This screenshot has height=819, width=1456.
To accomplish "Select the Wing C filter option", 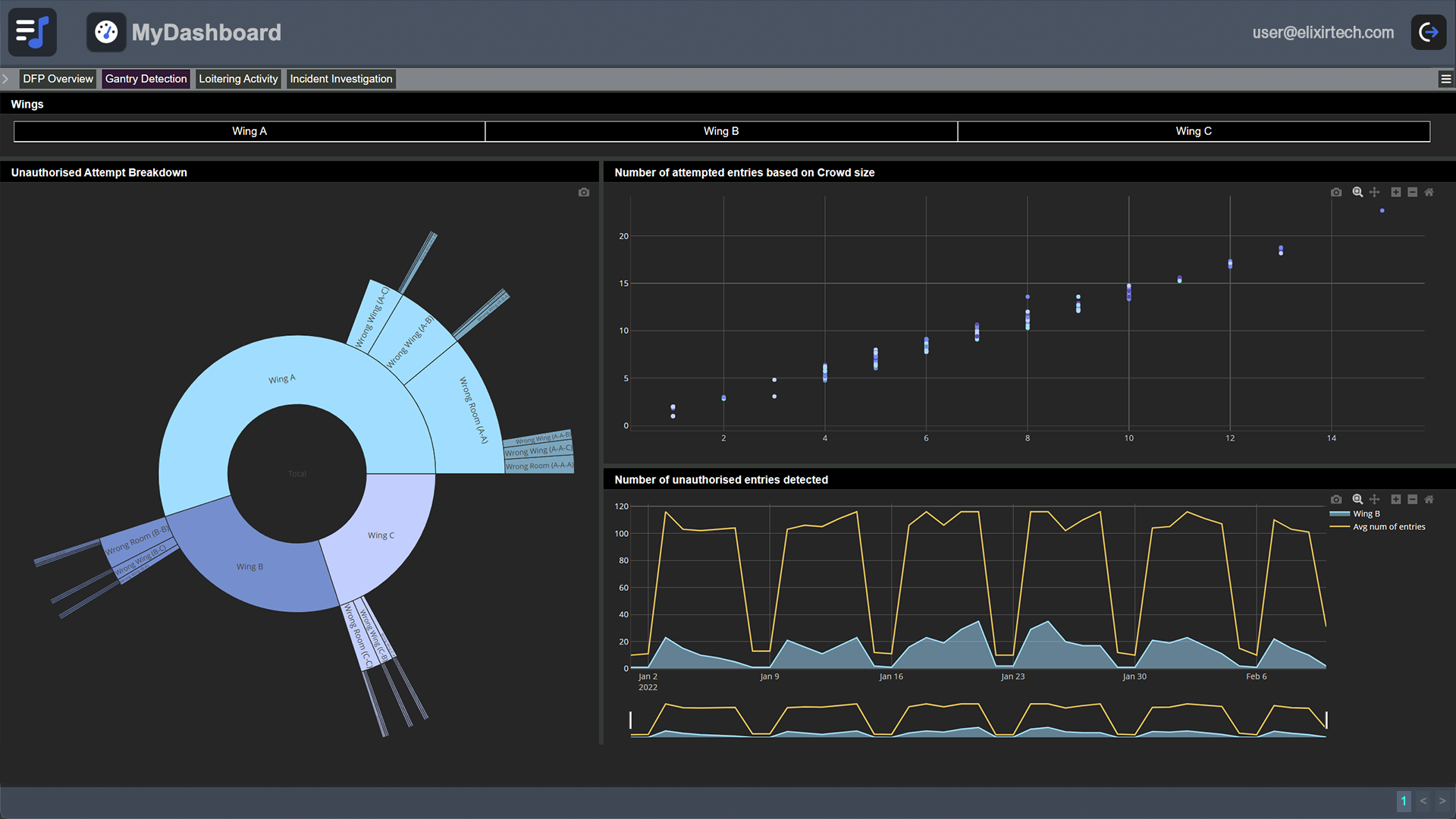I will point(1194,131).
